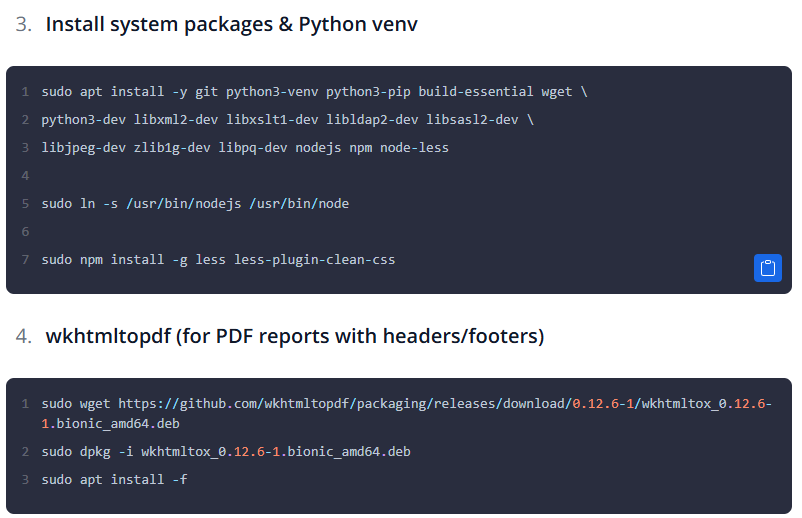Viewport: 802px width, 518px height.
Task: Click the 'wkhtmltopdf (for PDF reports' heading
Action: [294, 336]
